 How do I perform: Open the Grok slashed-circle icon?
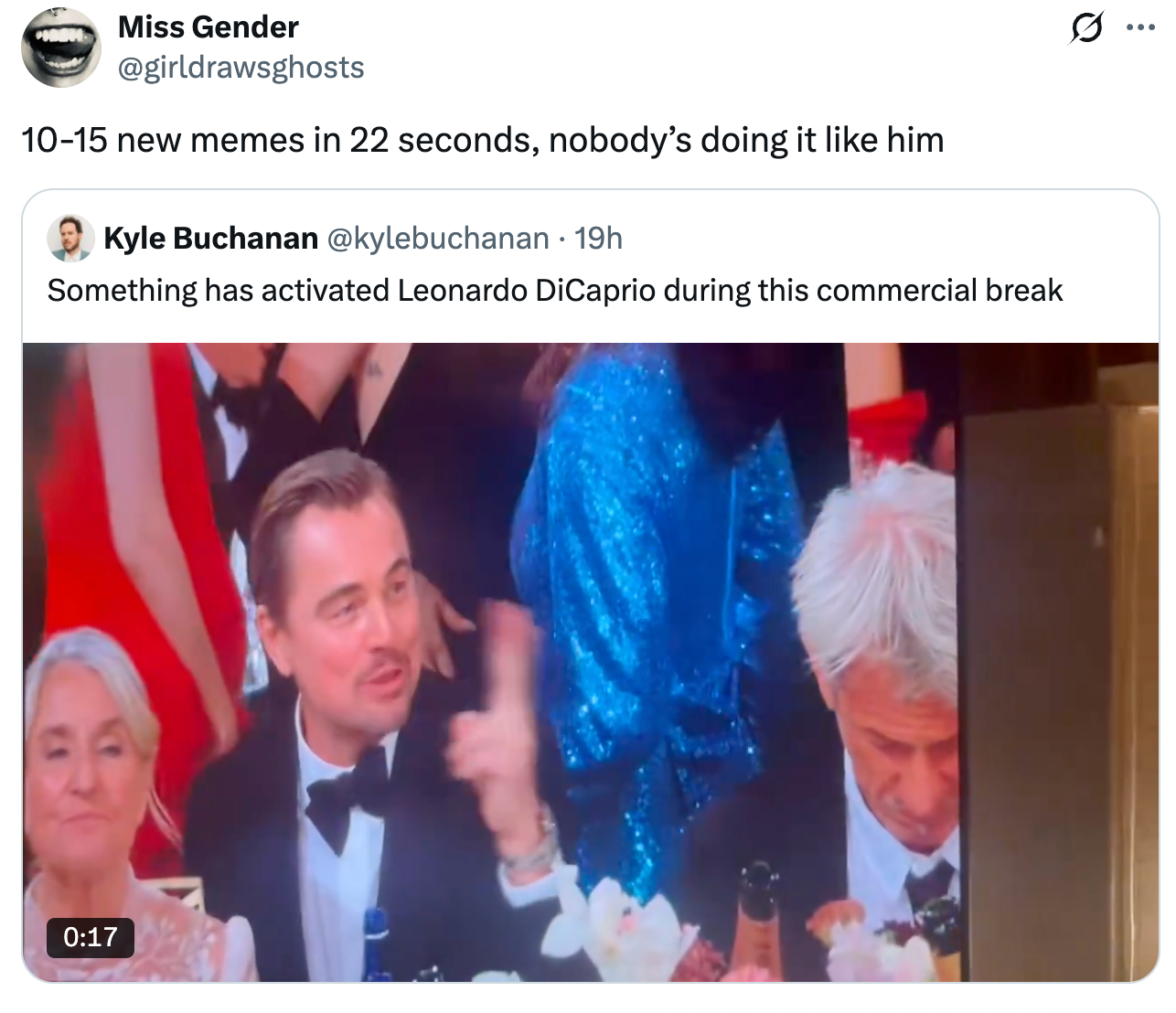click(1085, 29)
